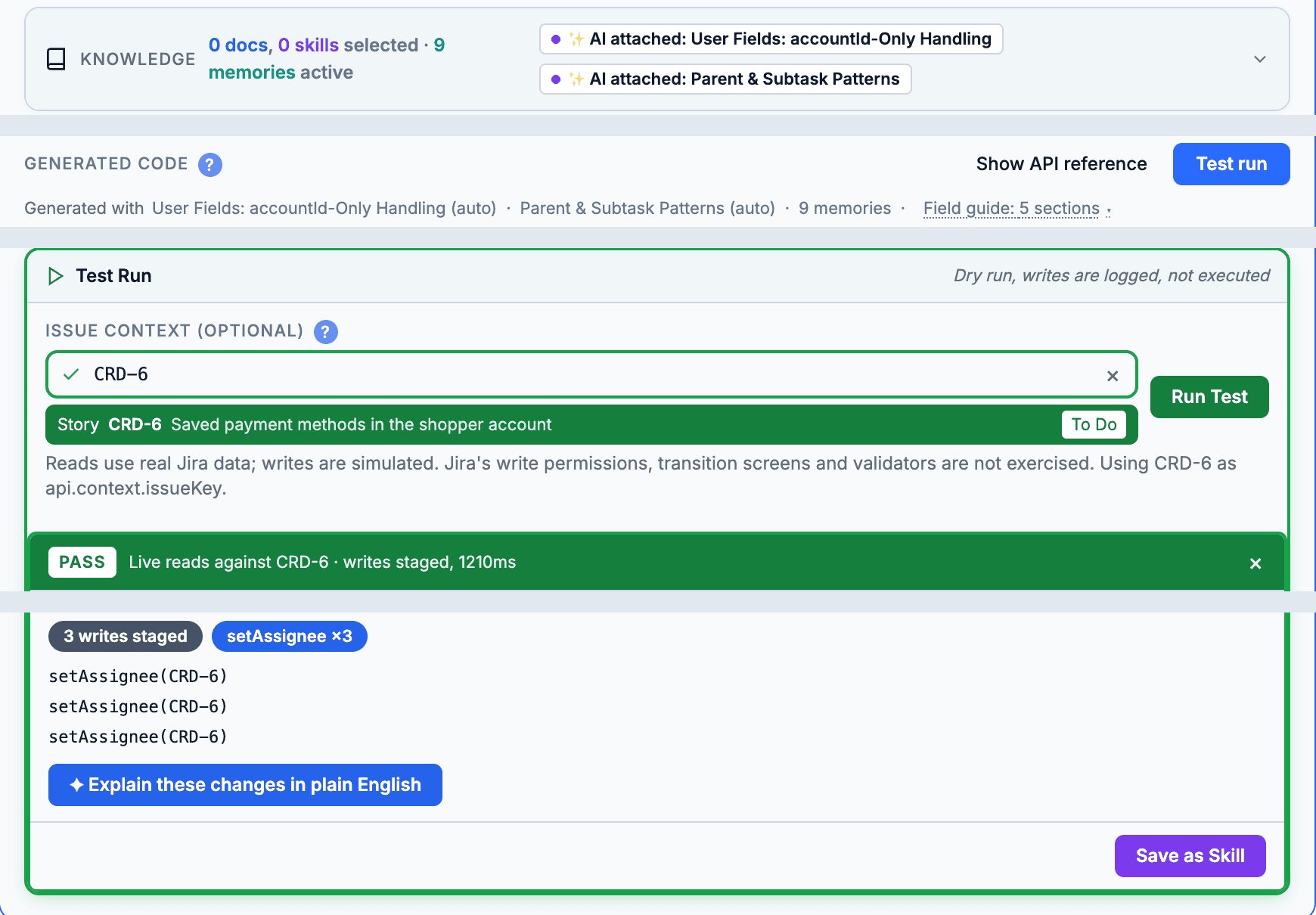
Task: Click the To Do status badge
Action: [1094, 425]
